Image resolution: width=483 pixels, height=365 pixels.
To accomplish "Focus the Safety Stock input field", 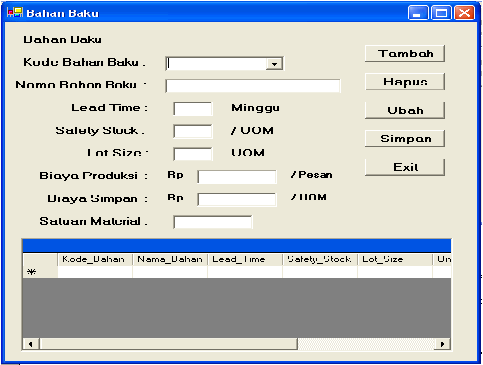I will point(193,131).
